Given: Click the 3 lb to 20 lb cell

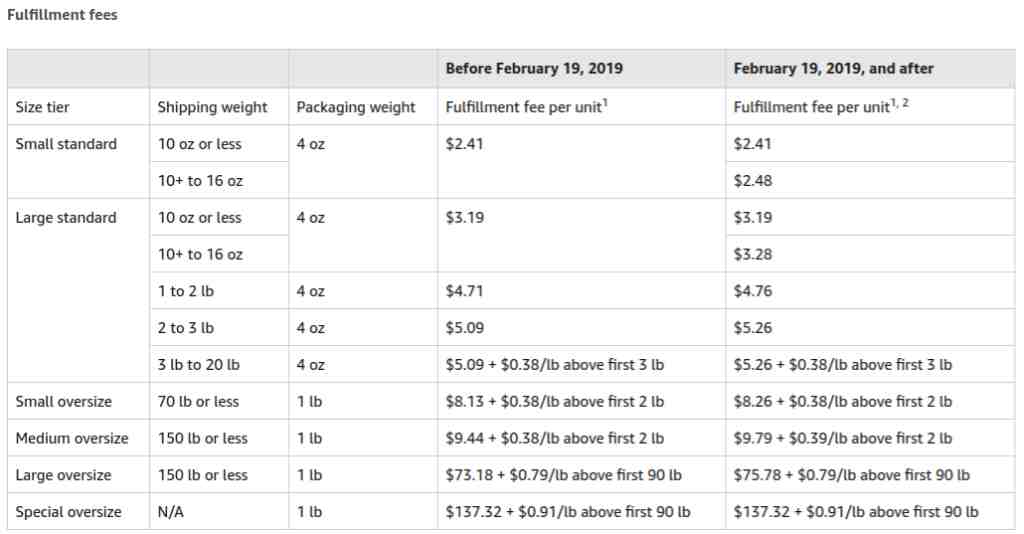Looking at the screenshot, I should pos(199,365).
